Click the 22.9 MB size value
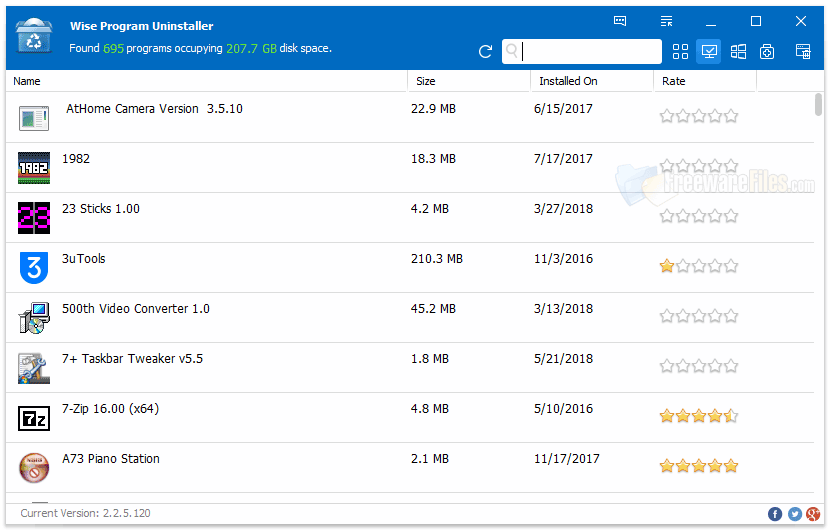 coord(433,109)
